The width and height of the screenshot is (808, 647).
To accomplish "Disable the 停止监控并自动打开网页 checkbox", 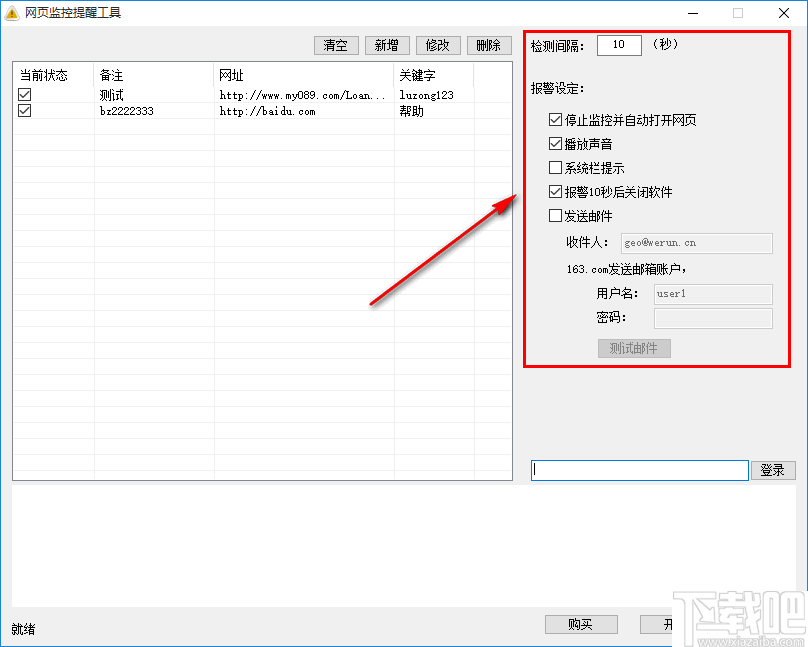I will pyautogui.click(x=556, y=119).
